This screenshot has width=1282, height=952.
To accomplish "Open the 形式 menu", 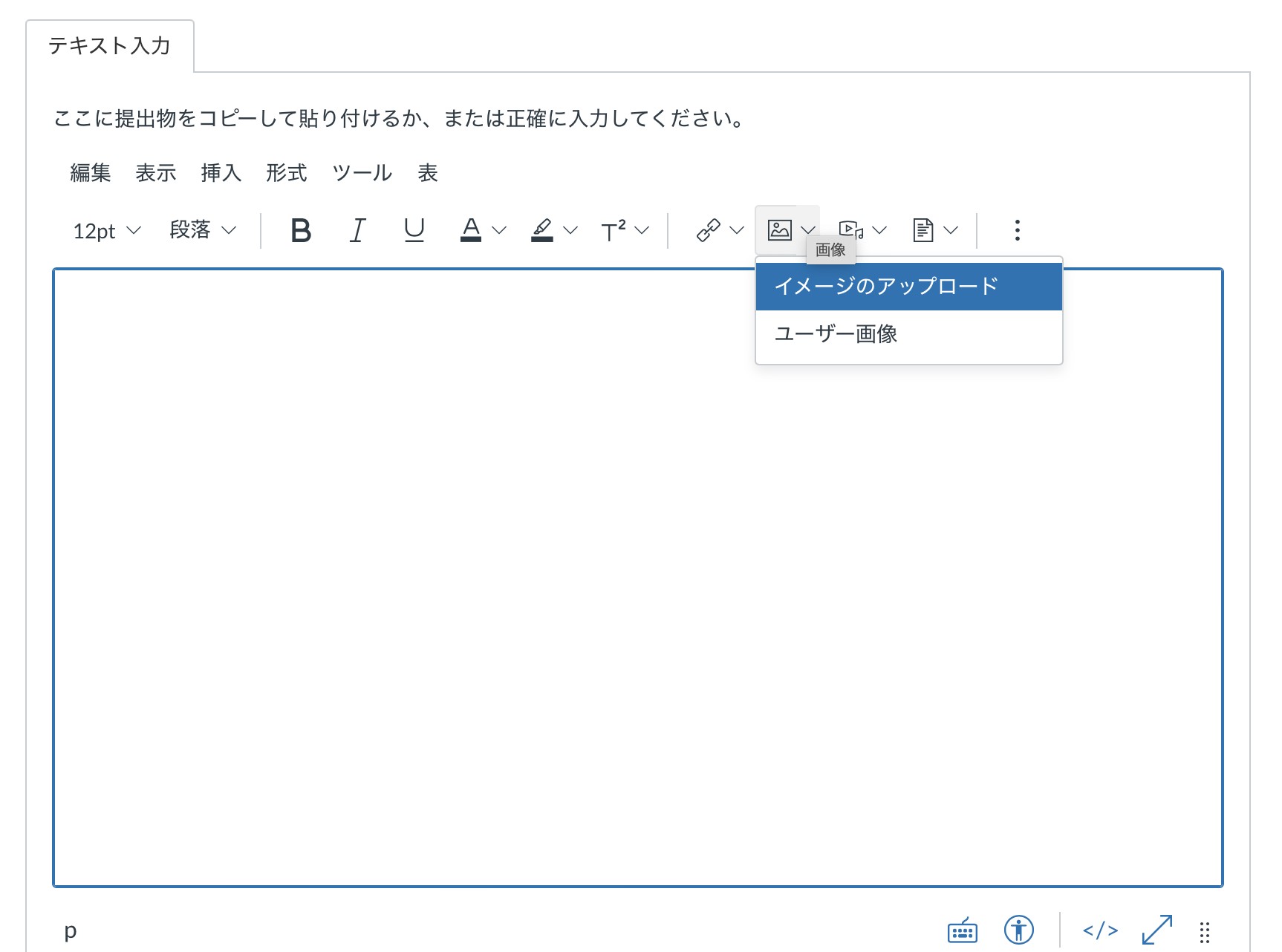I will tap(287, 173).
